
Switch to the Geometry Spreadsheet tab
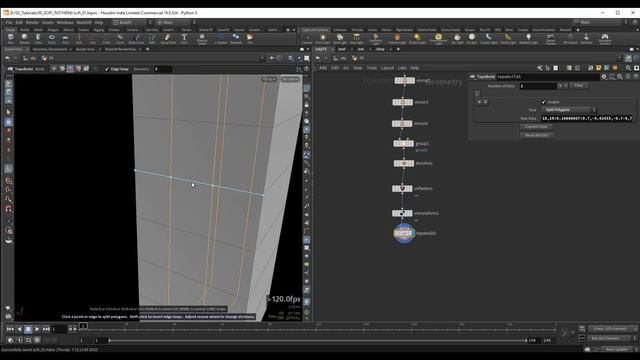coord(49,49)
